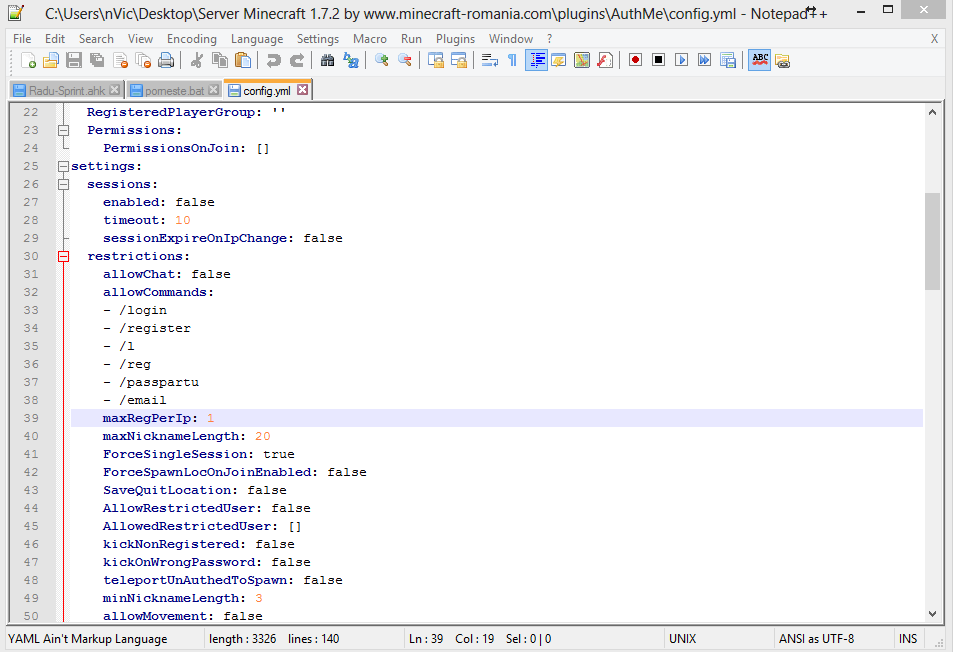
Task: Open the User Defined Language icon
Action: pyautogui.click(x=559, y=60)
